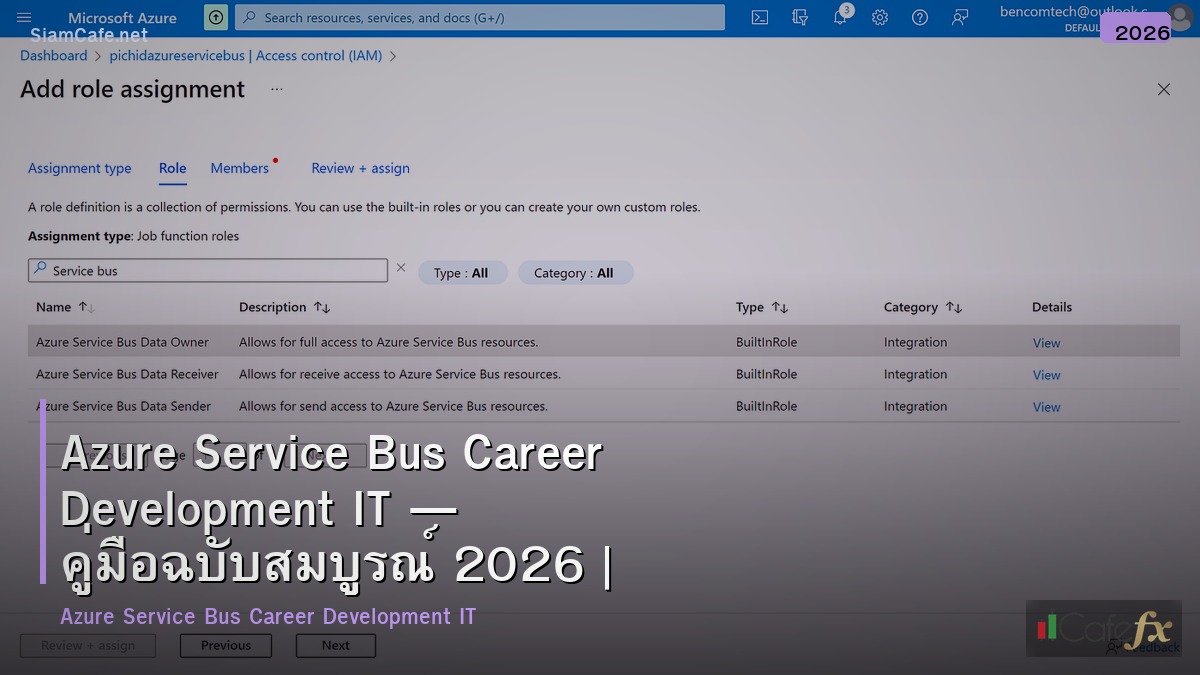The image size is (1200, 675).
Task: View details of Azure Service Bus Data Sender
Action: click(1046, 407)
